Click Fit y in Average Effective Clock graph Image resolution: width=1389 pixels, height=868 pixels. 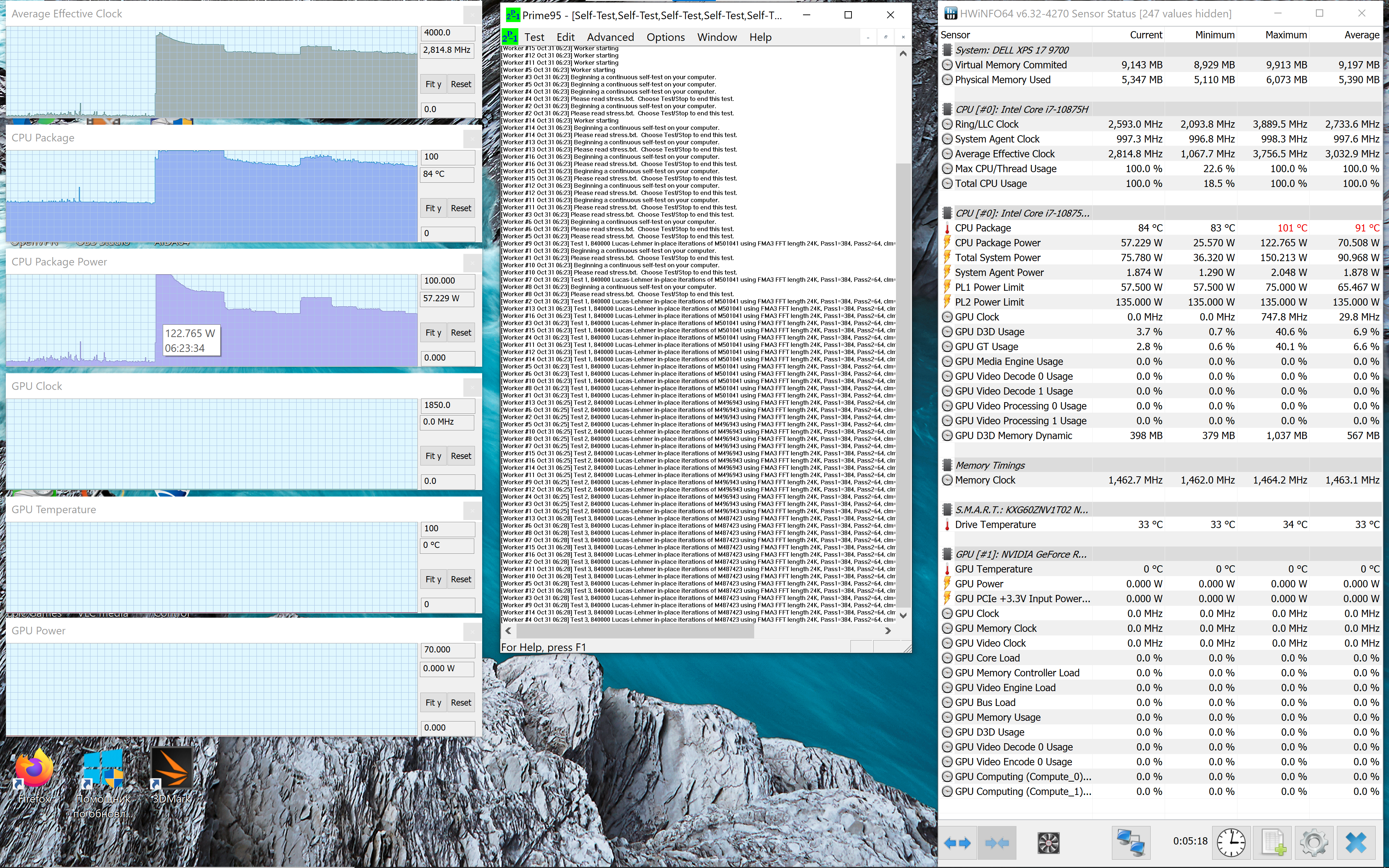(433, 84)
